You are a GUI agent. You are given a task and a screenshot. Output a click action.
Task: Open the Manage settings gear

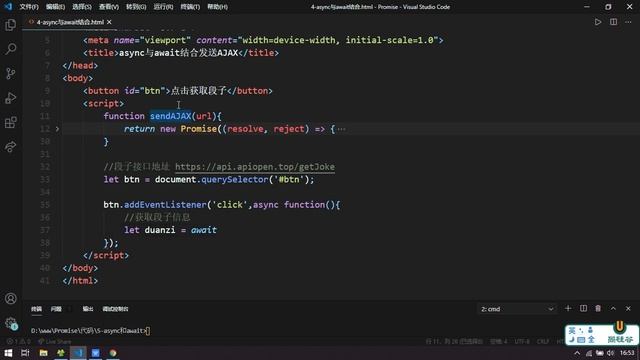tap(11, 323)
